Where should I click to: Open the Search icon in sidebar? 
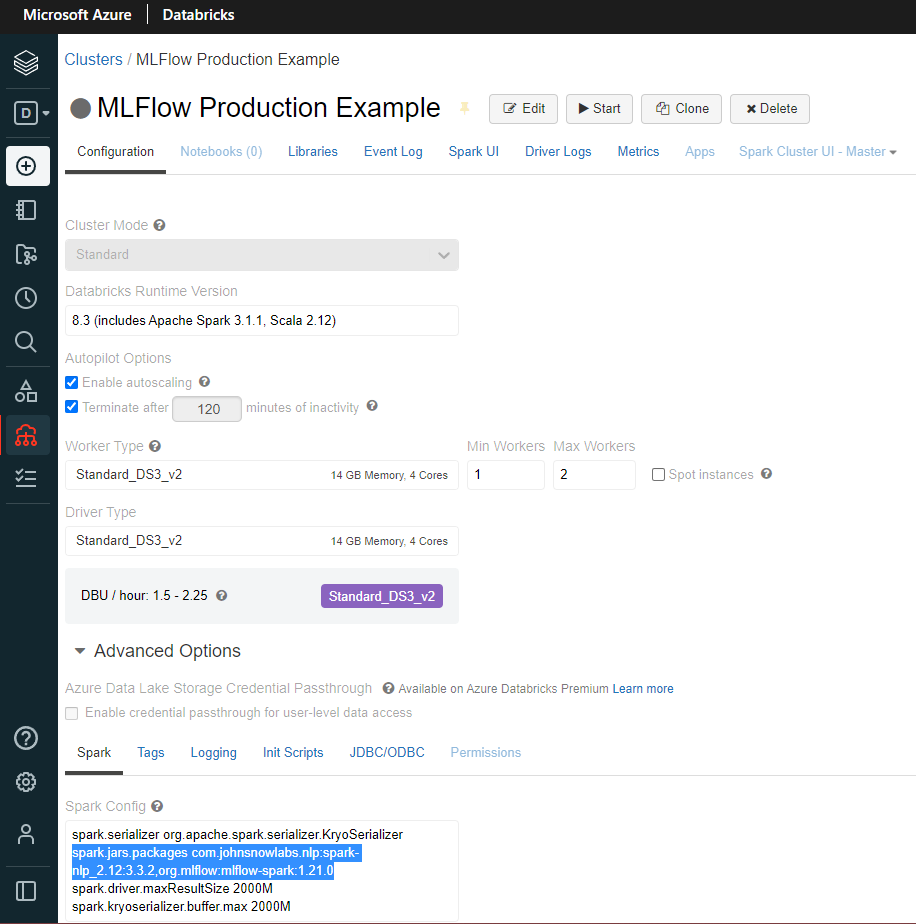(25, 341)
